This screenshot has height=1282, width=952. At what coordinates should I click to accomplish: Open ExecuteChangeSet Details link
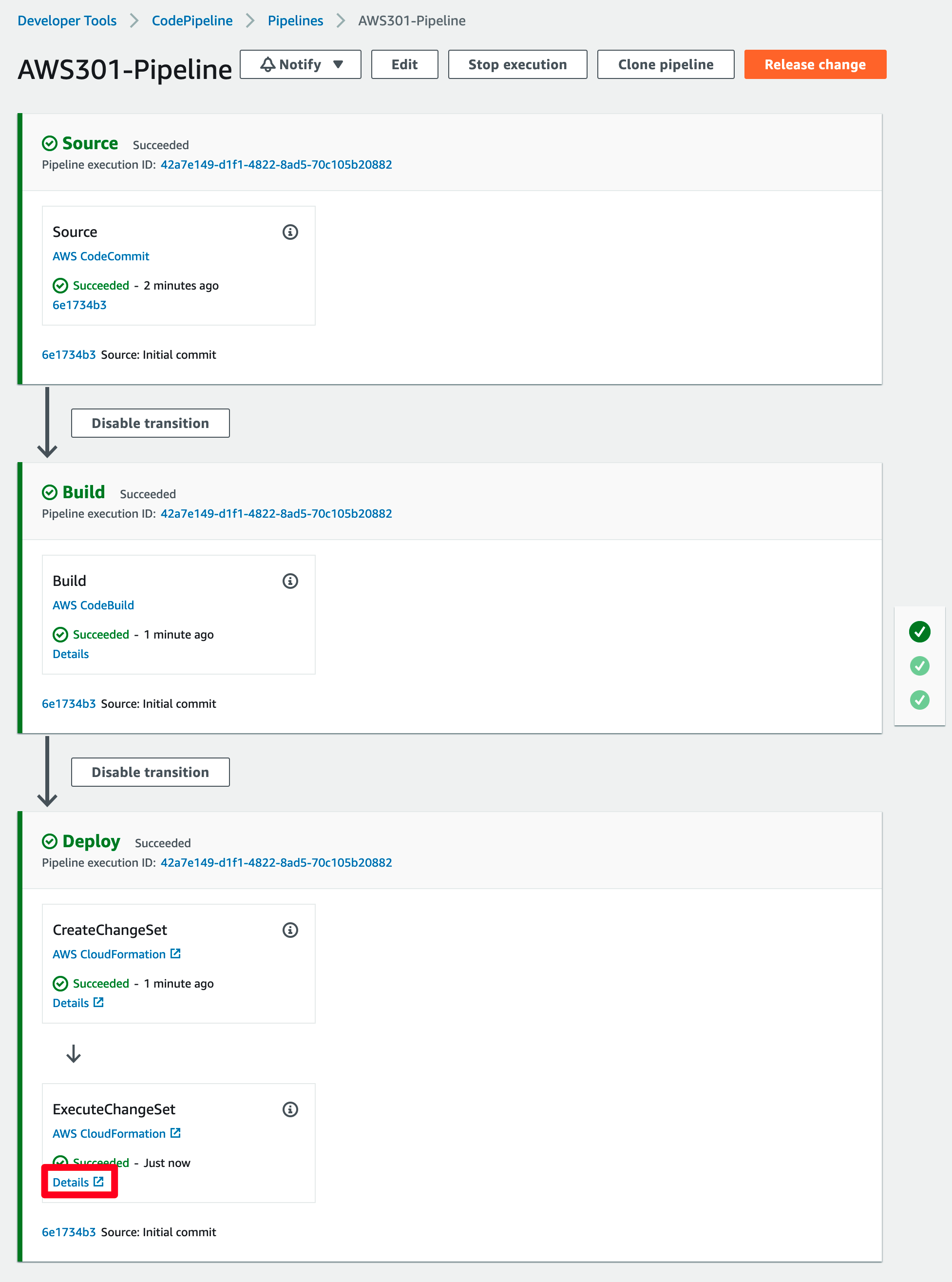pos(78,1181)
